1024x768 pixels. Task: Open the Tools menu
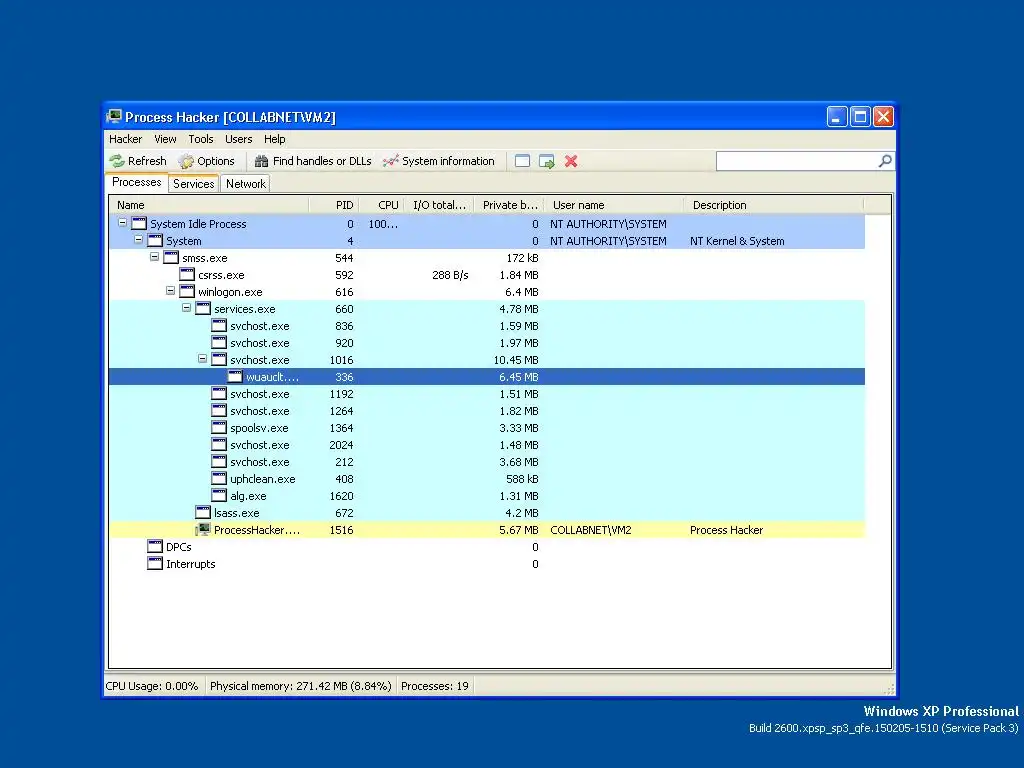coord(201,139)
